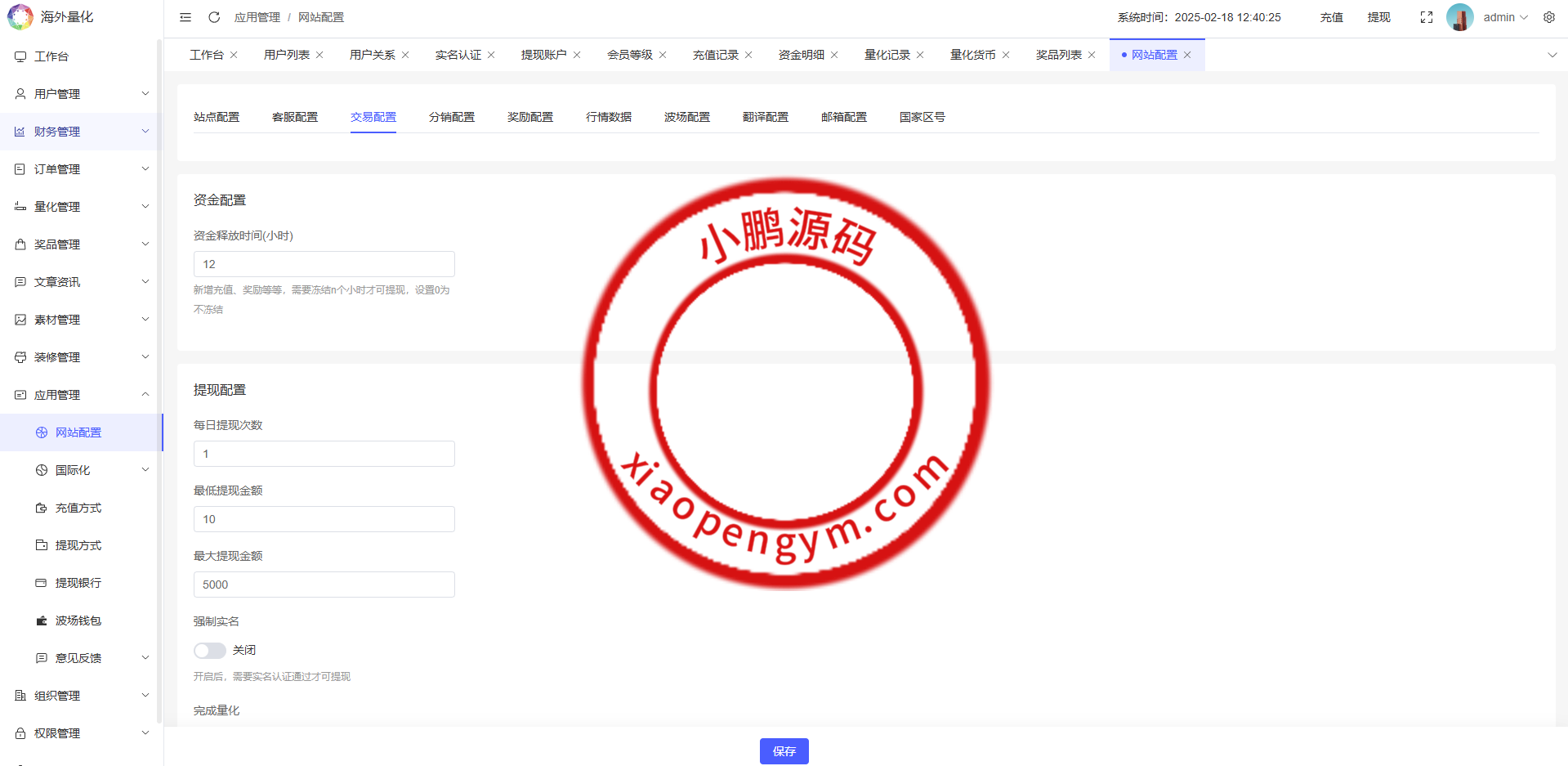The height and width of the screenshot is (766, 1568).
Task: Click the 保存 button
Action: [784, 751]
